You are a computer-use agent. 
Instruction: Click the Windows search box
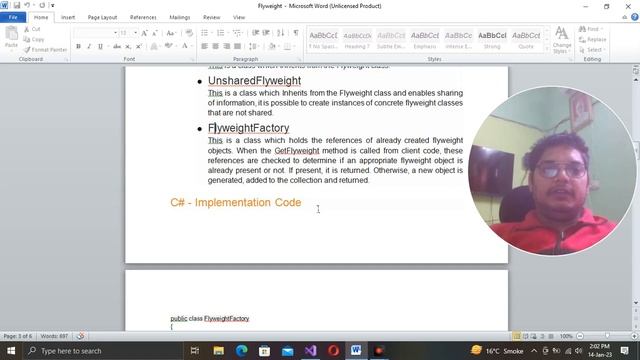coord(103,351)
